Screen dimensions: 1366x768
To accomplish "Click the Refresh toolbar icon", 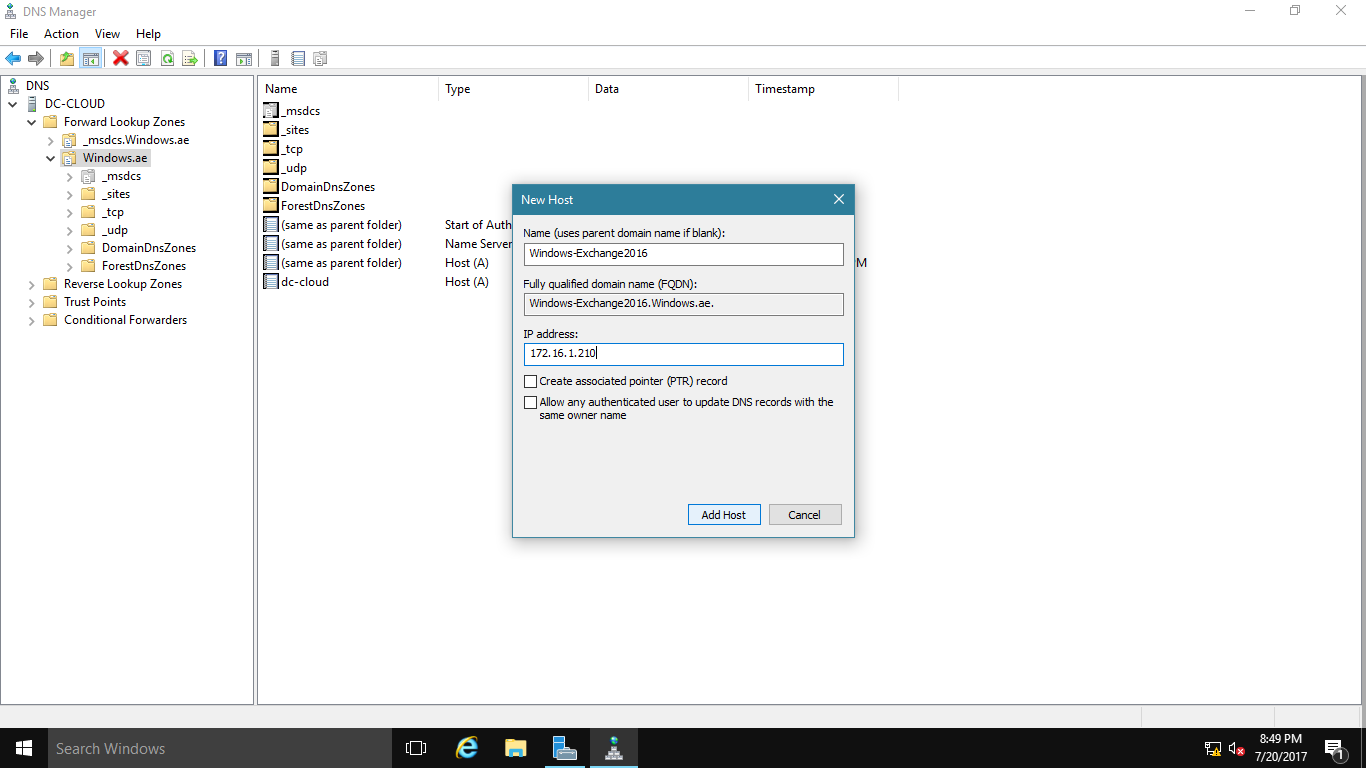I will 167,59.
